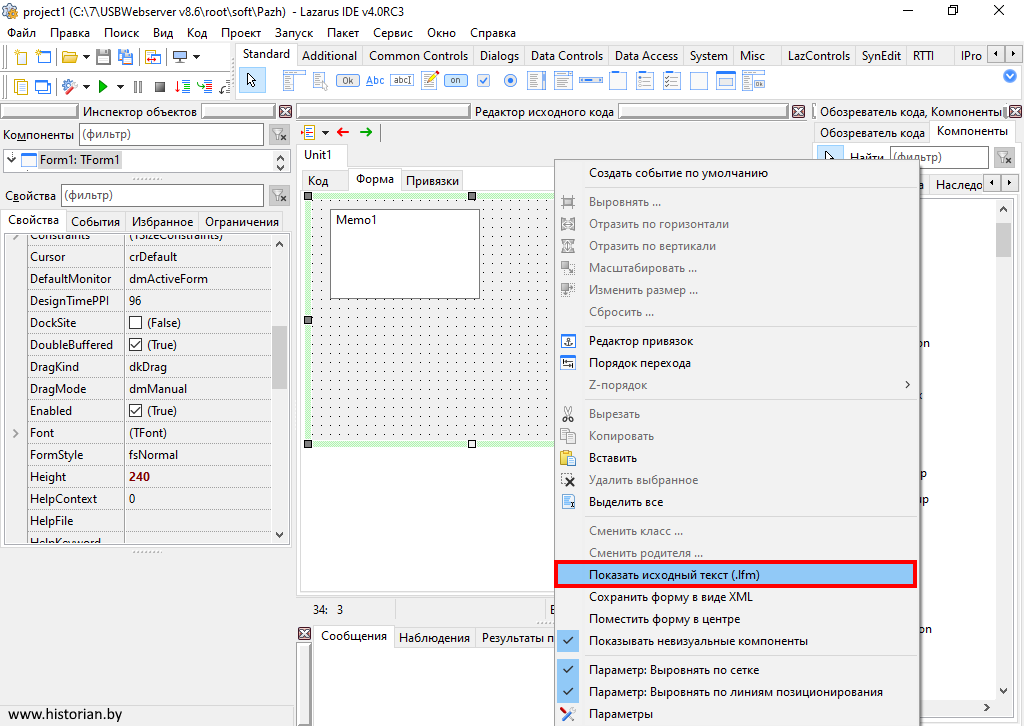Toggle the Enabled property checkbox
This screenshot has width=1024, height=726.
(x=136, y=411)
